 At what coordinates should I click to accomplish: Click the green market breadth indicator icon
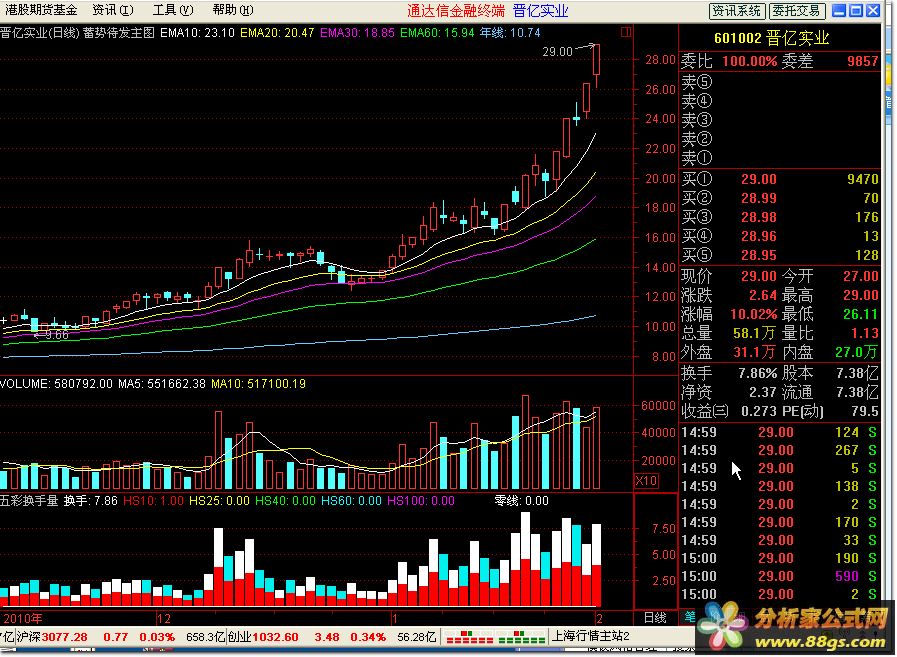[x=521, y=636]
